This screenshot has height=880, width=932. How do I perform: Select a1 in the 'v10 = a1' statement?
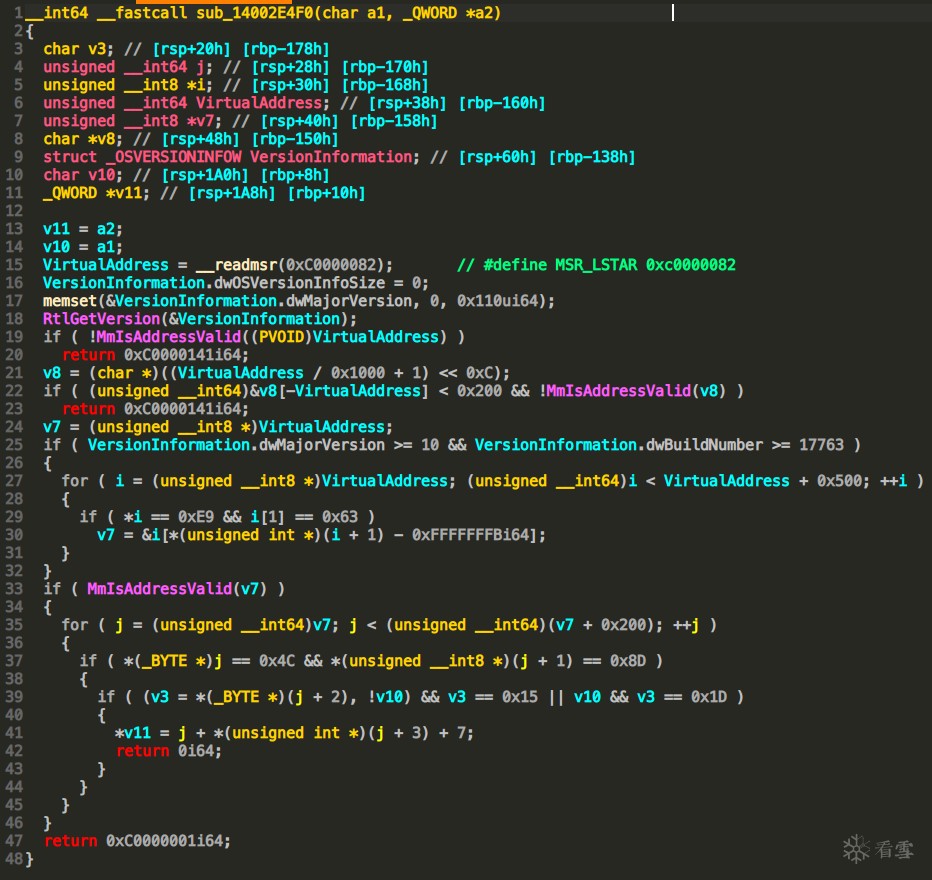(x=106, y=247)
